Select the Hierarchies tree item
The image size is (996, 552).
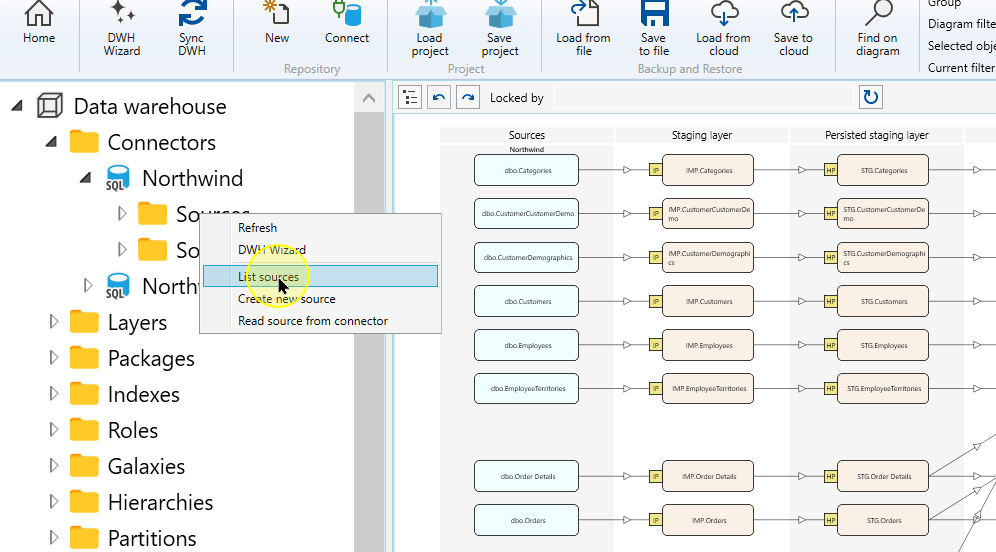coord(160,502)
